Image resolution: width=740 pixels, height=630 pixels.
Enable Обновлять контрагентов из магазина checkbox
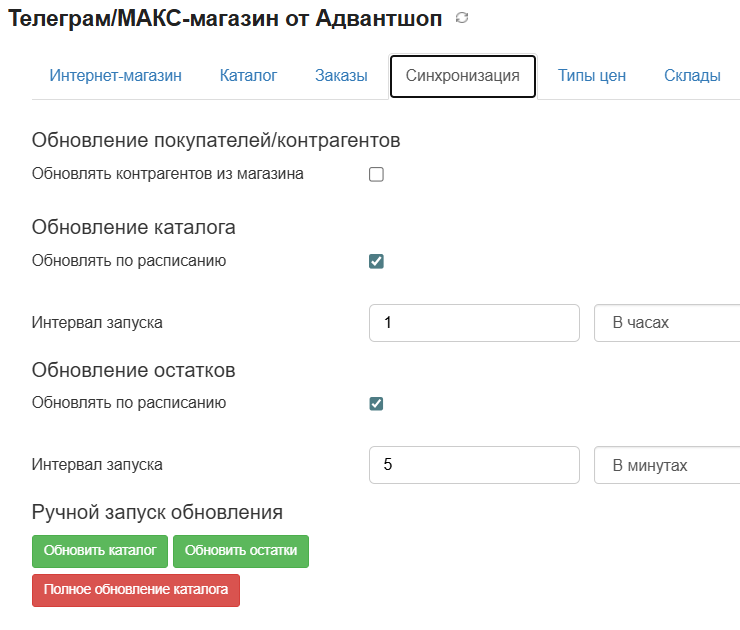[x=376, y=174]
